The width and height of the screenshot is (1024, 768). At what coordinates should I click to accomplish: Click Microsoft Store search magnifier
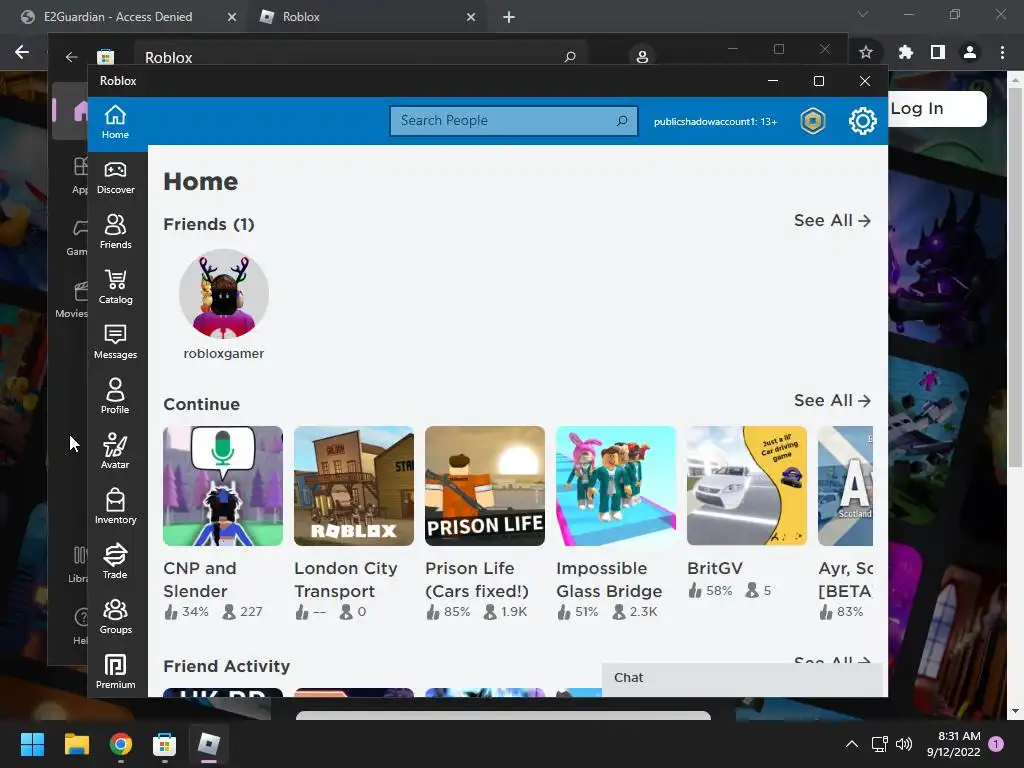point(569,57)
